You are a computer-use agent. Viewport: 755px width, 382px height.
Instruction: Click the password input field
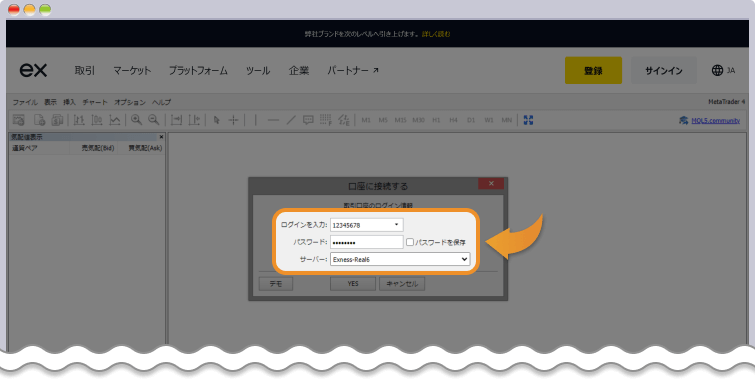(x=367, y=242)
